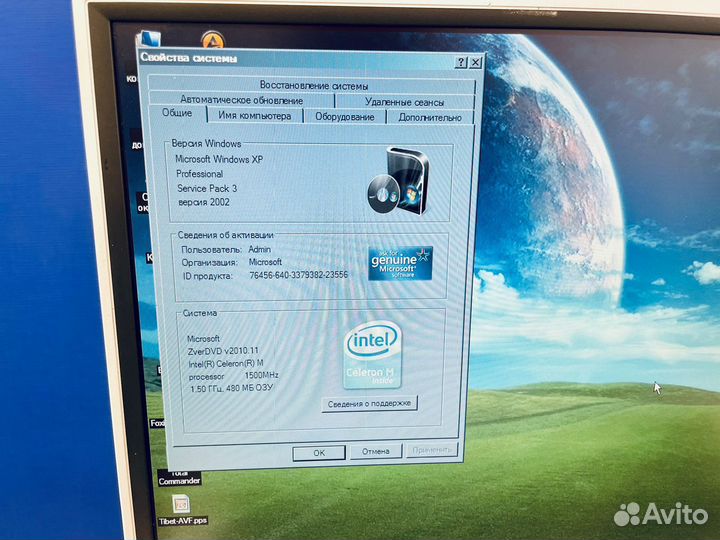
Task: Click the Отмена button
Action: [376, 451]
